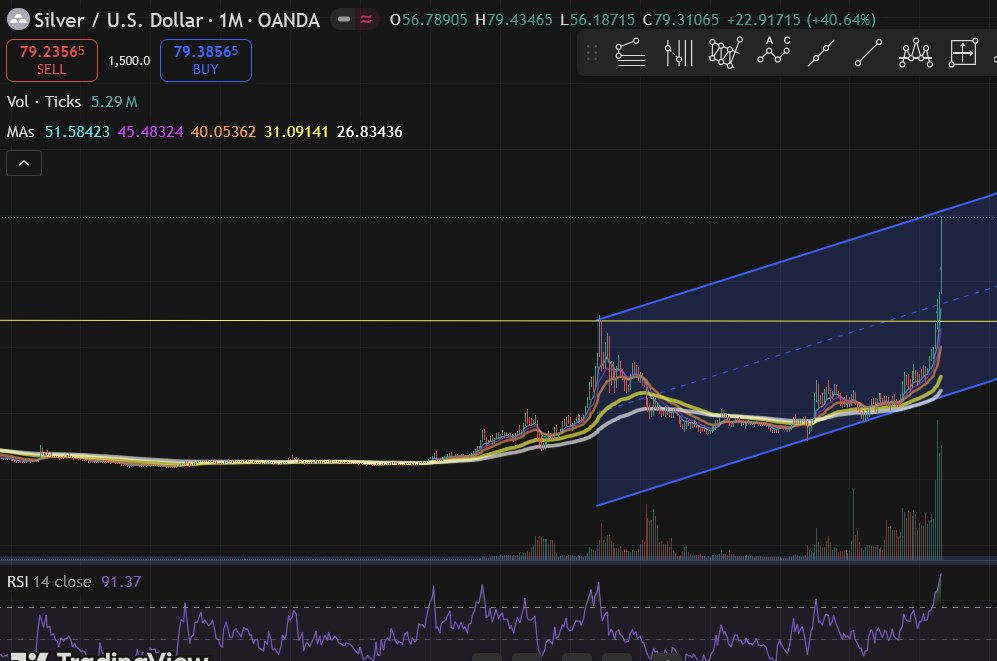Click the gray dash status indicator
The image size is (997, 661).
[x=344, y=20]
